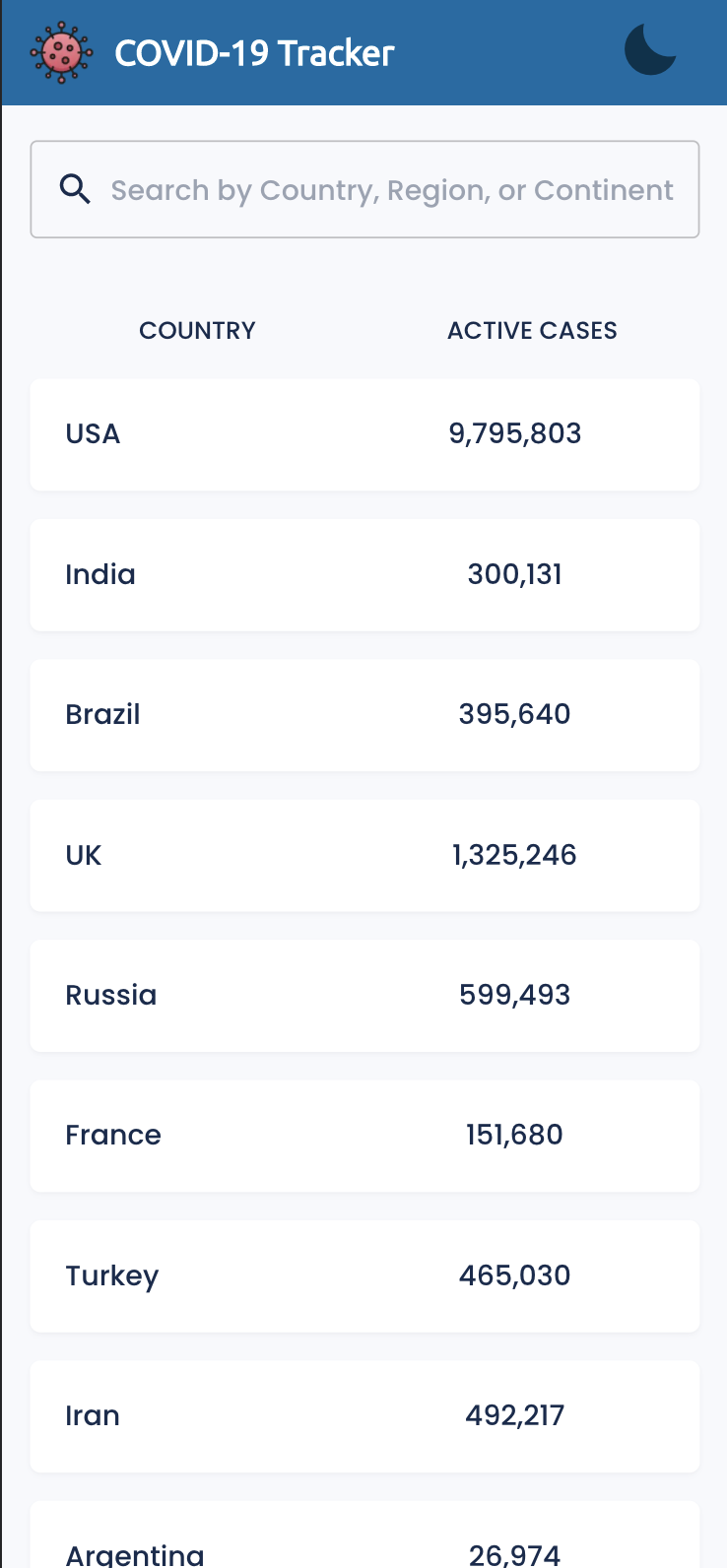Open the USA row

[x=364, y=434]
